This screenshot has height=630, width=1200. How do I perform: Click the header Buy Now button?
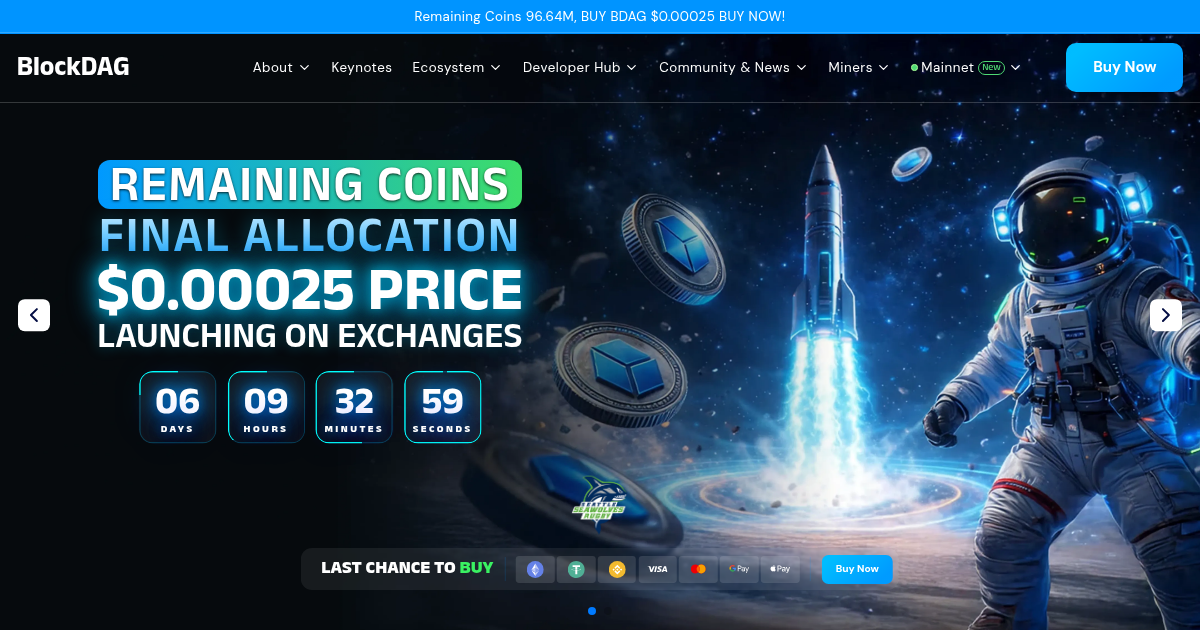tap(1124, 67)
